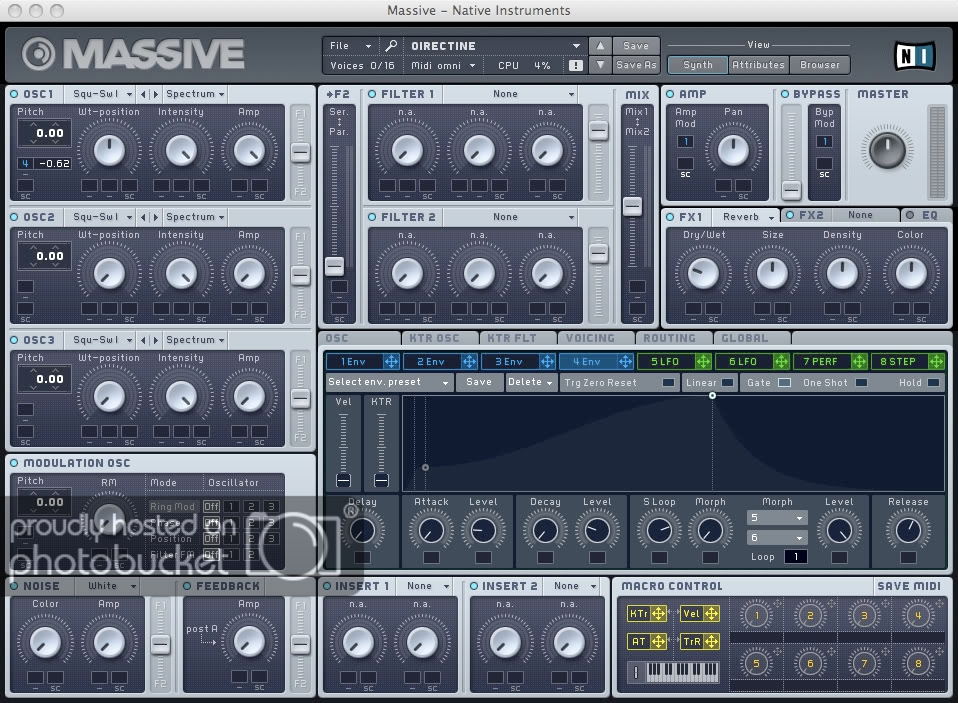The width and height of the screenshot is (958, 703).
Task: Toggle the OSC1 power button
Action: click(x=14, y=94)
